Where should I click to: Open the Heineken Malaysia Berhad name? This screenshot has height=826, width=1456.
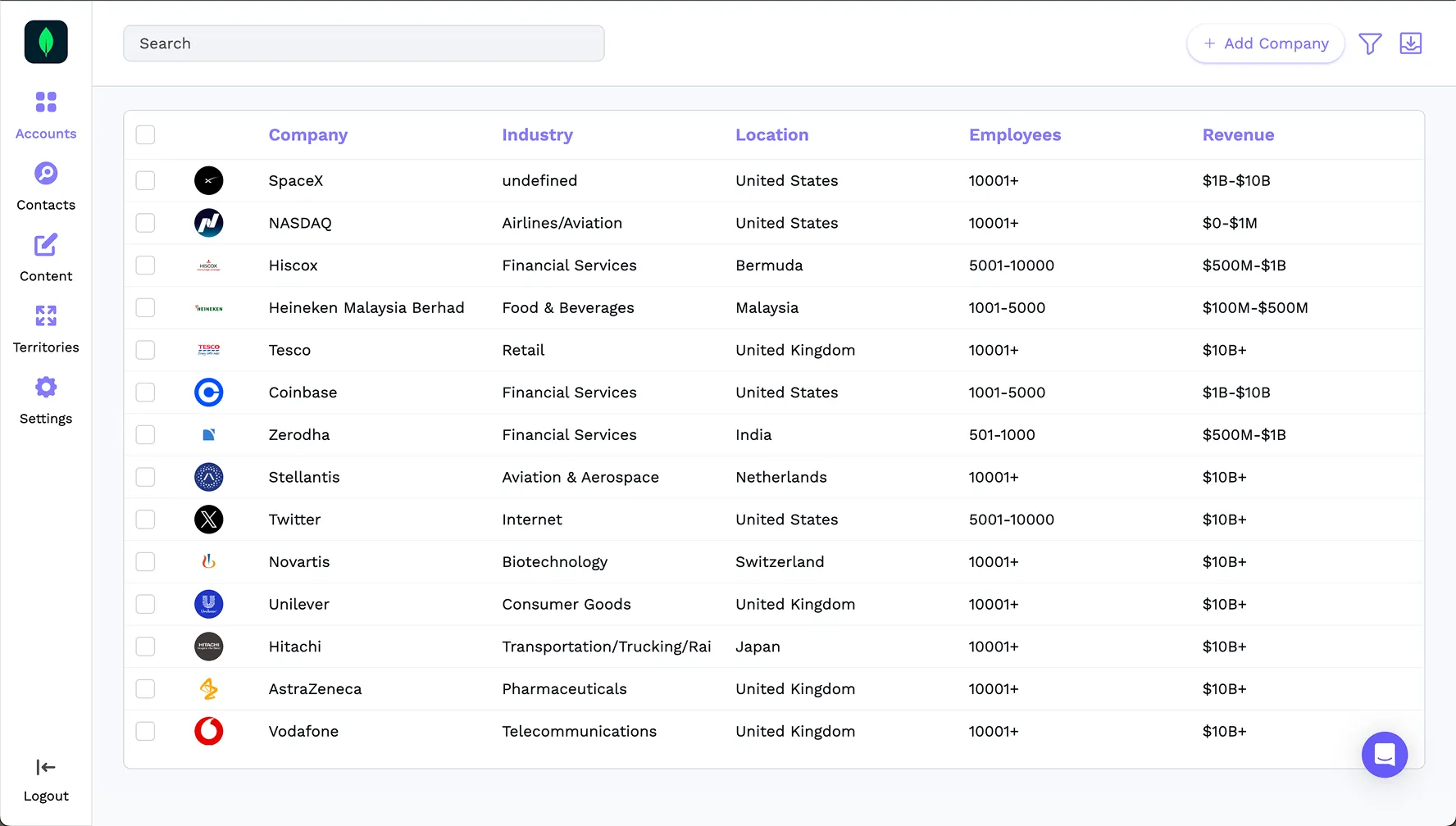click(366, 308)
